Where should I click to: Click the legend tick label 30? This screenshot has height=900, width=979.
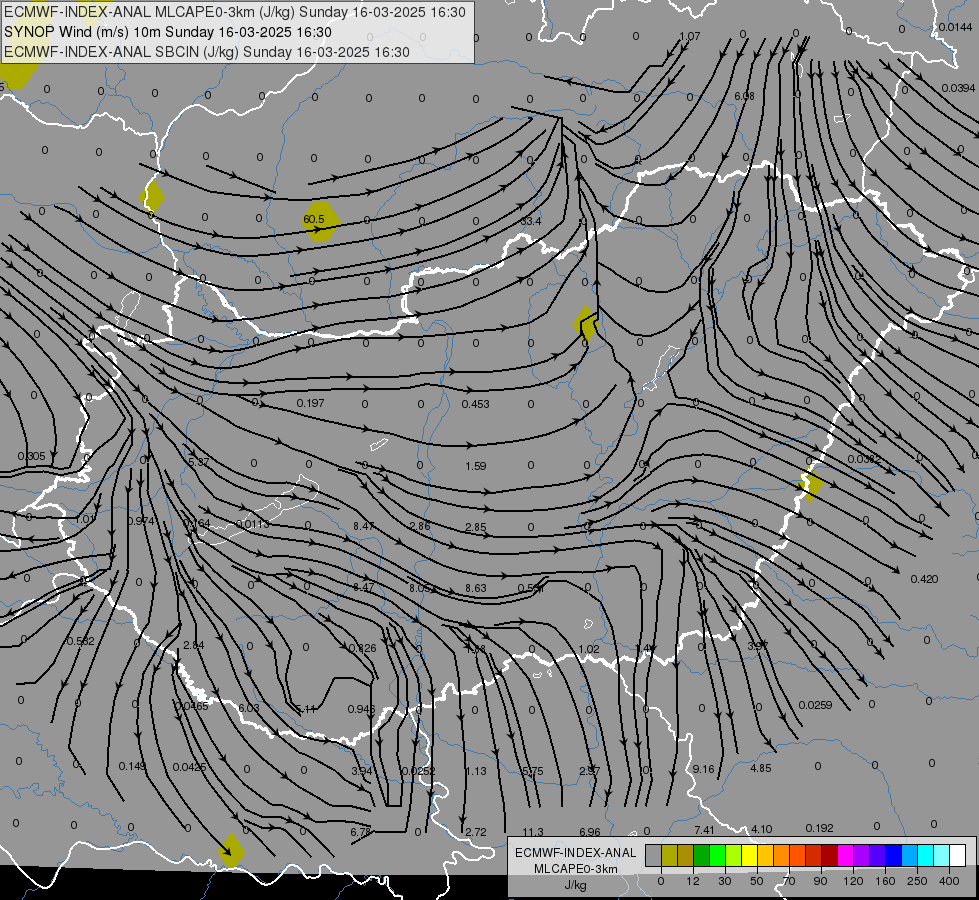(724, 881)
